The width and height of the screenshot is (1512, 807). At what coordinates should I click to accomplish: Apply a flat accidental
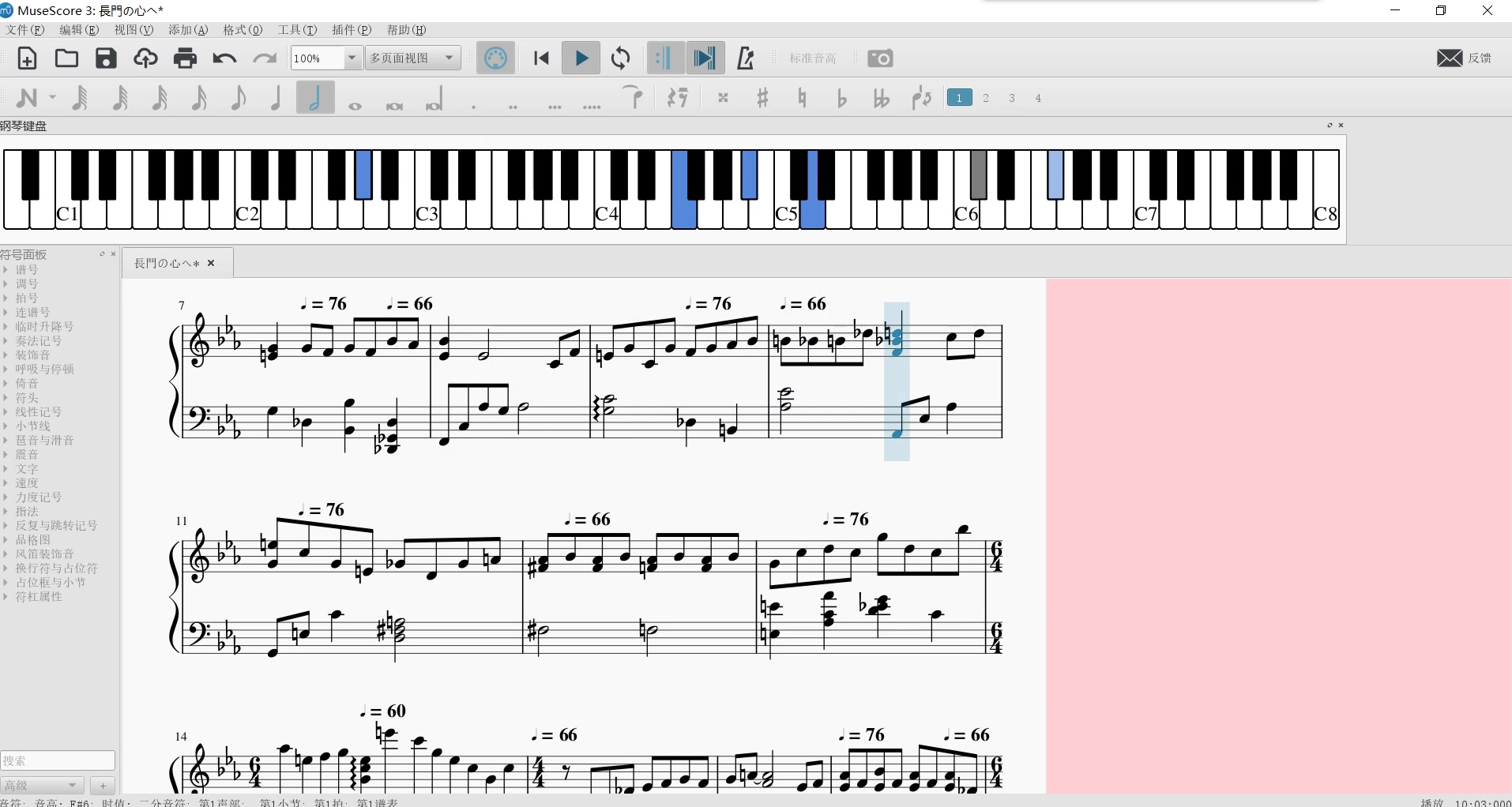coord(841,98)
